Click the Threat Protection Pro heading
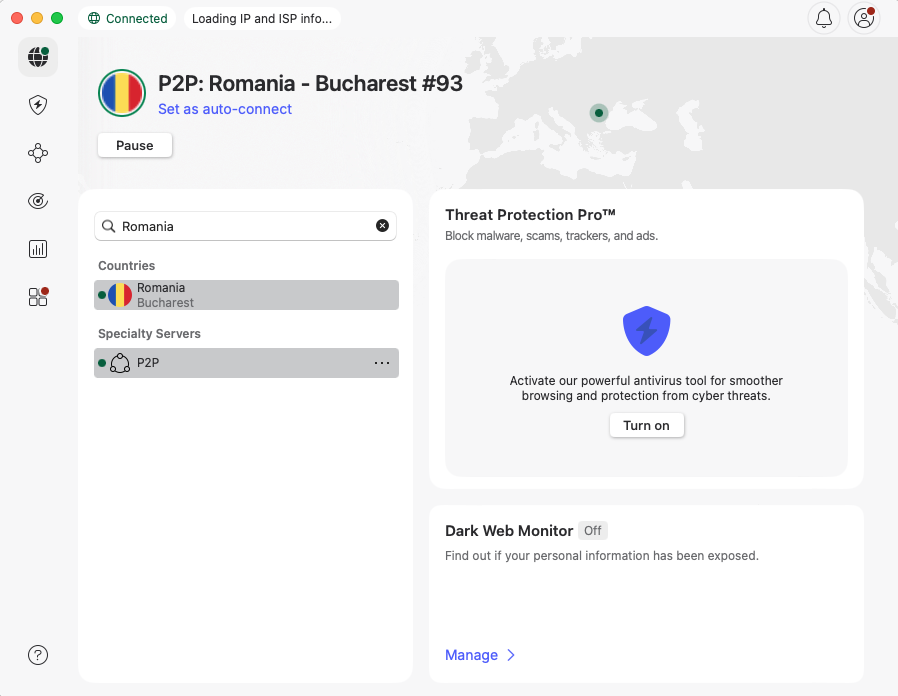This screenshot has height=696, width=898. click(x=530, y=215)
